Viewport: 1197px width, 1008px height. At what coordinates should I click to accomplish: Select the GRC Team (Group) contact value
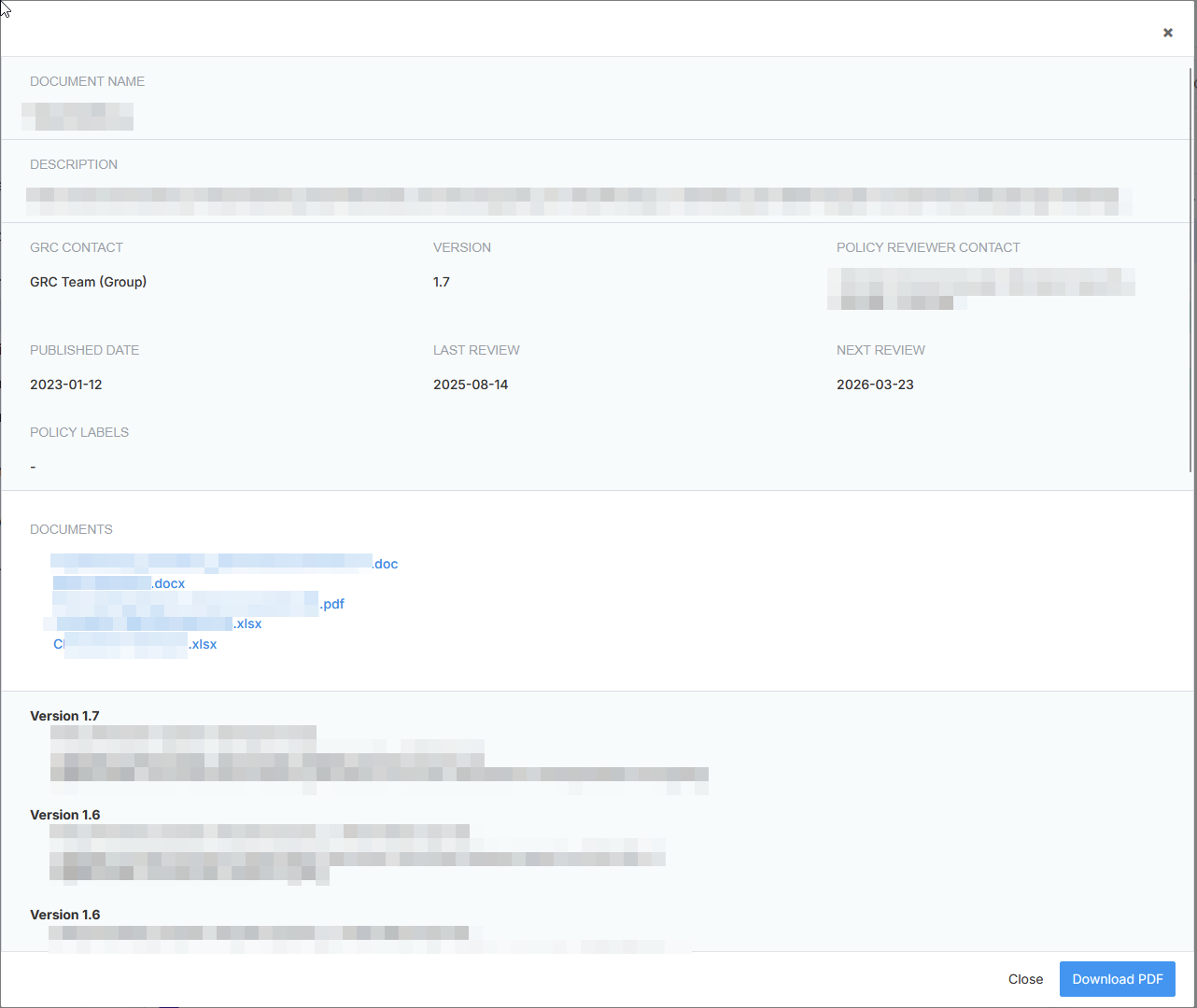point(88,282)
